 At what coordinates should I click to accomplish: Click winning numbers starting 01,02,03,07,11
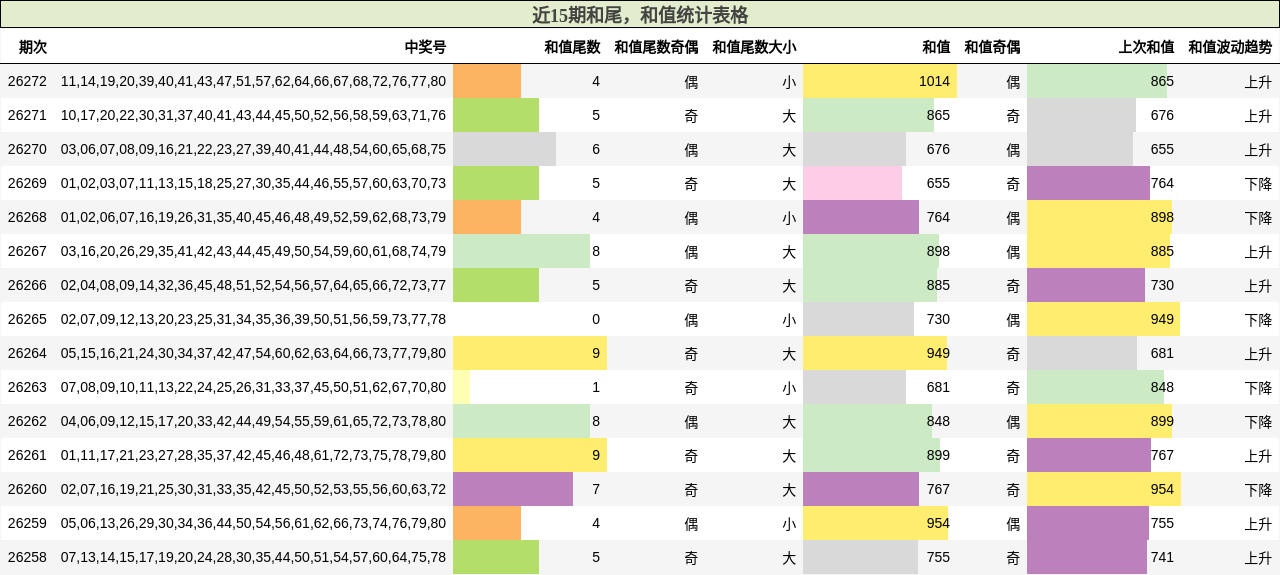[x=254, y=183]
